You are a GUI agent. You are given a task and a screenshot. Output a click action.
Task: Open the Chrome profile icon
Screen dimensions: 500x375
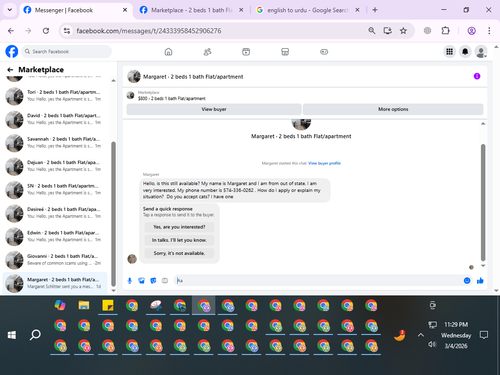471,31
